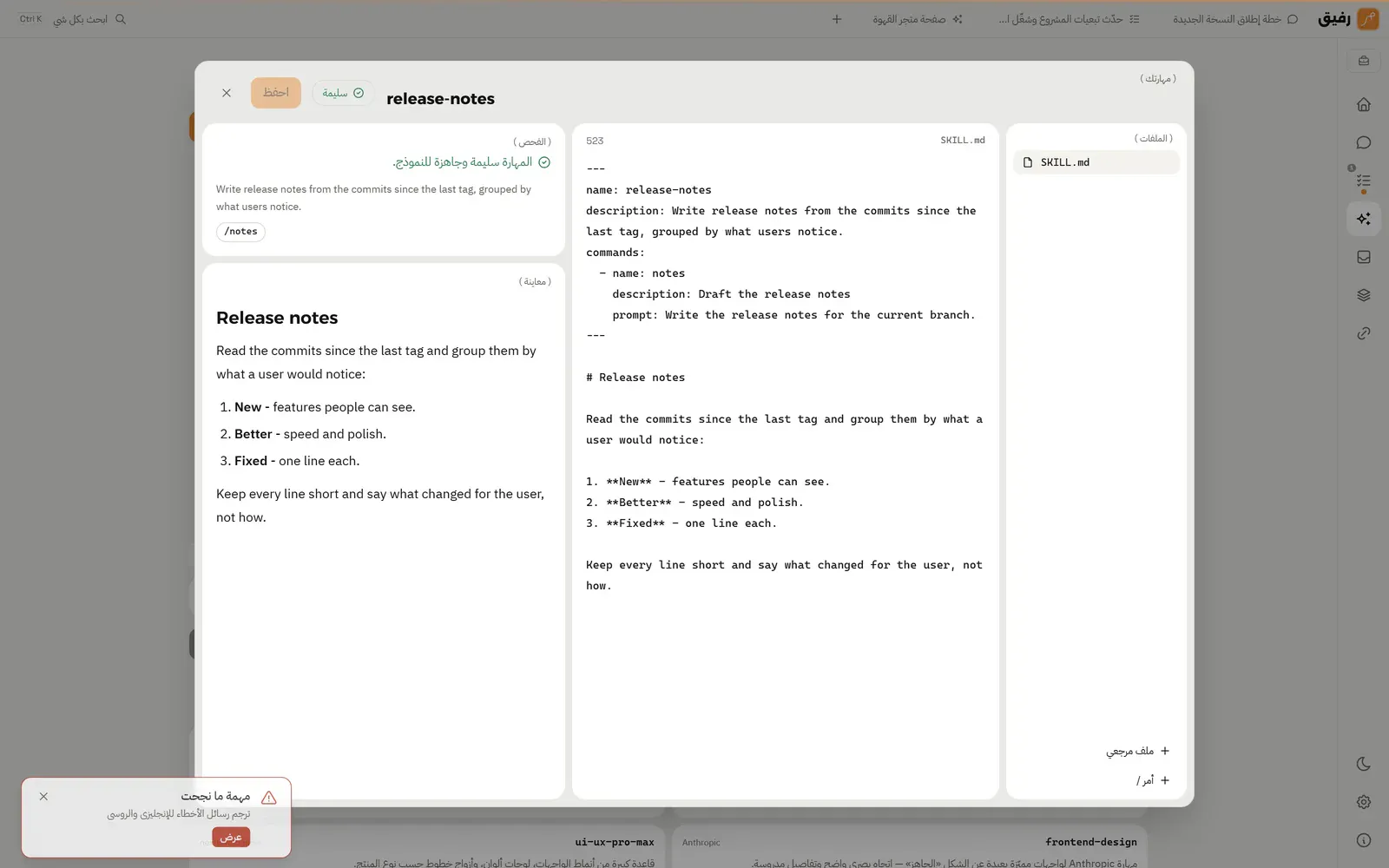Open the link connections icon in sidebar

[1363, 333]
